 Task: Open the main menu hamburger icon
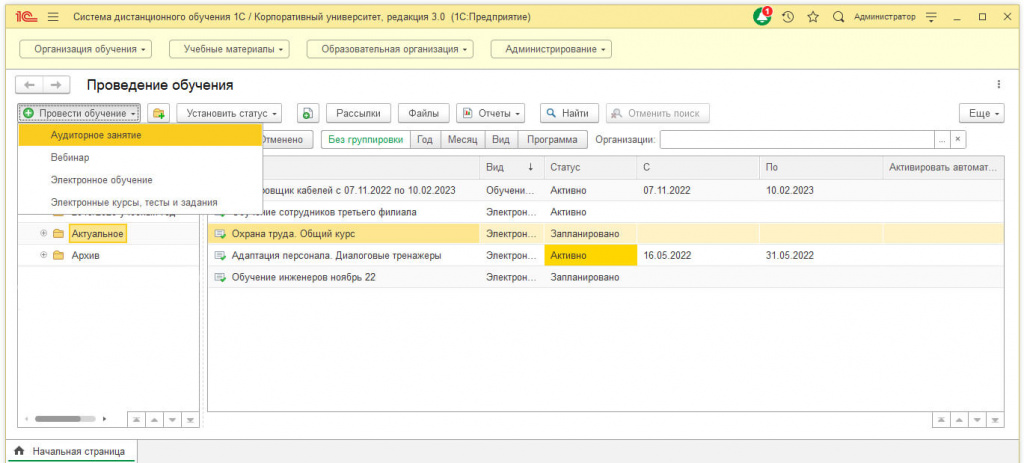click(54, 17)
